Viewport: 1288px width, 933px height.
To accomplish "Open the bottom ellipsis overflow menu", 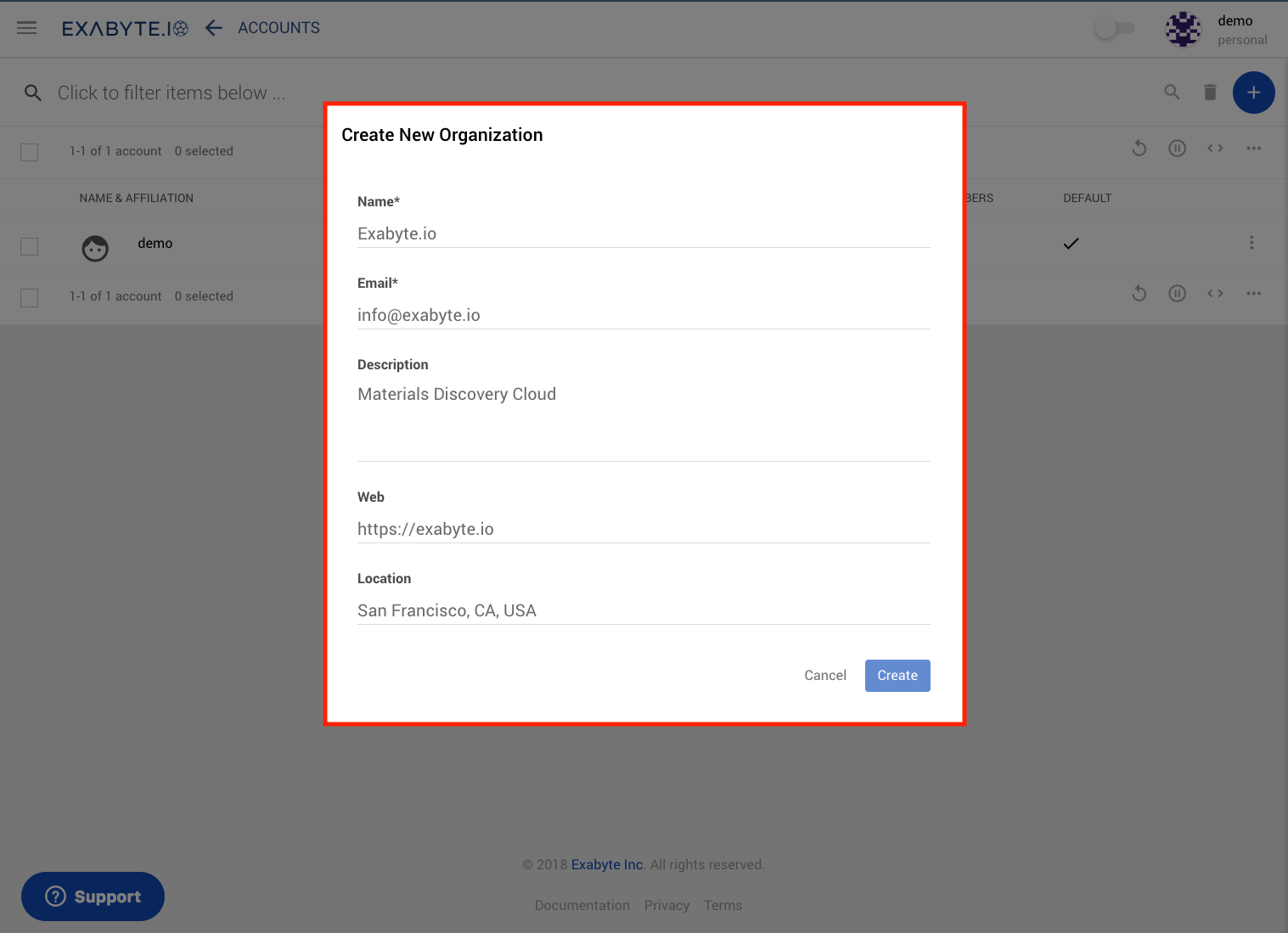I will (1254, 293).
